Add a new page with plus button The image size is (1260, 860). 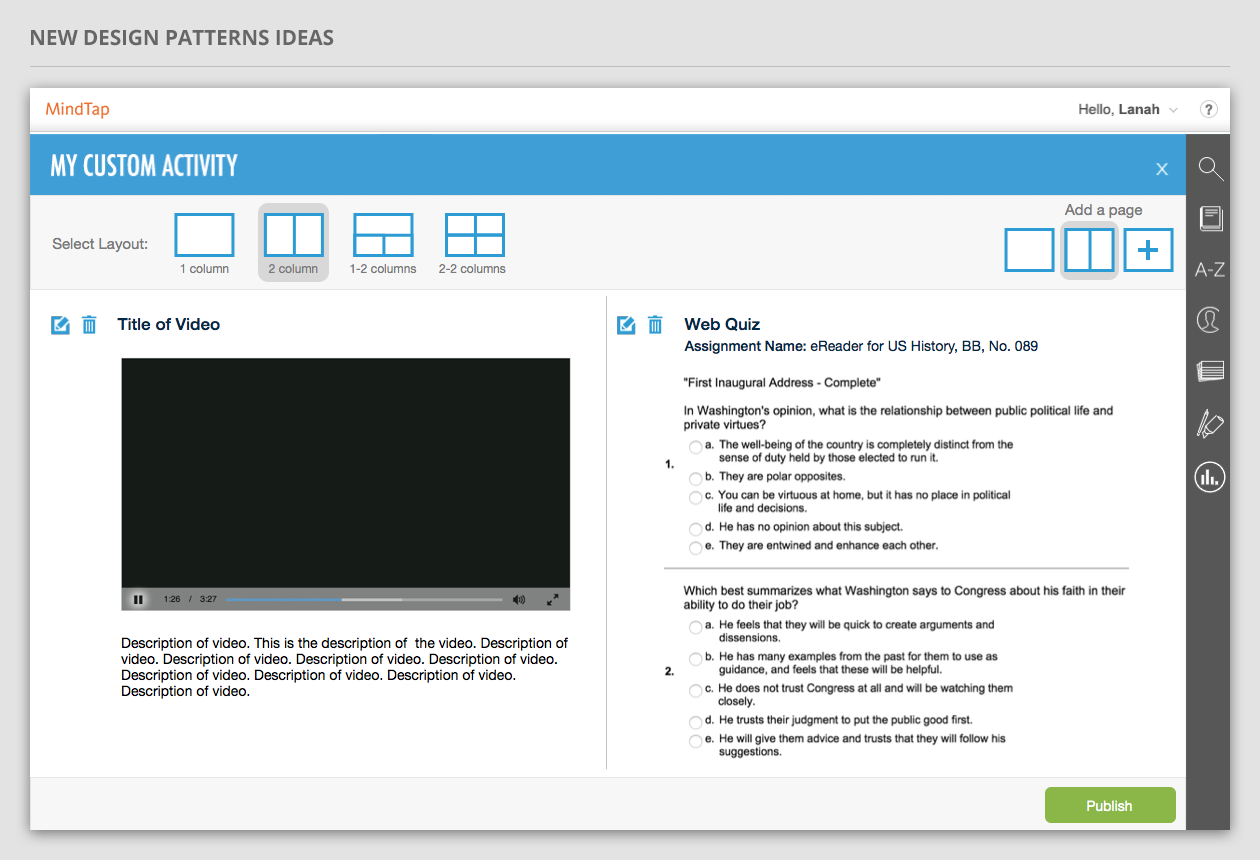pyautogui.click(x=1148, y=250)
